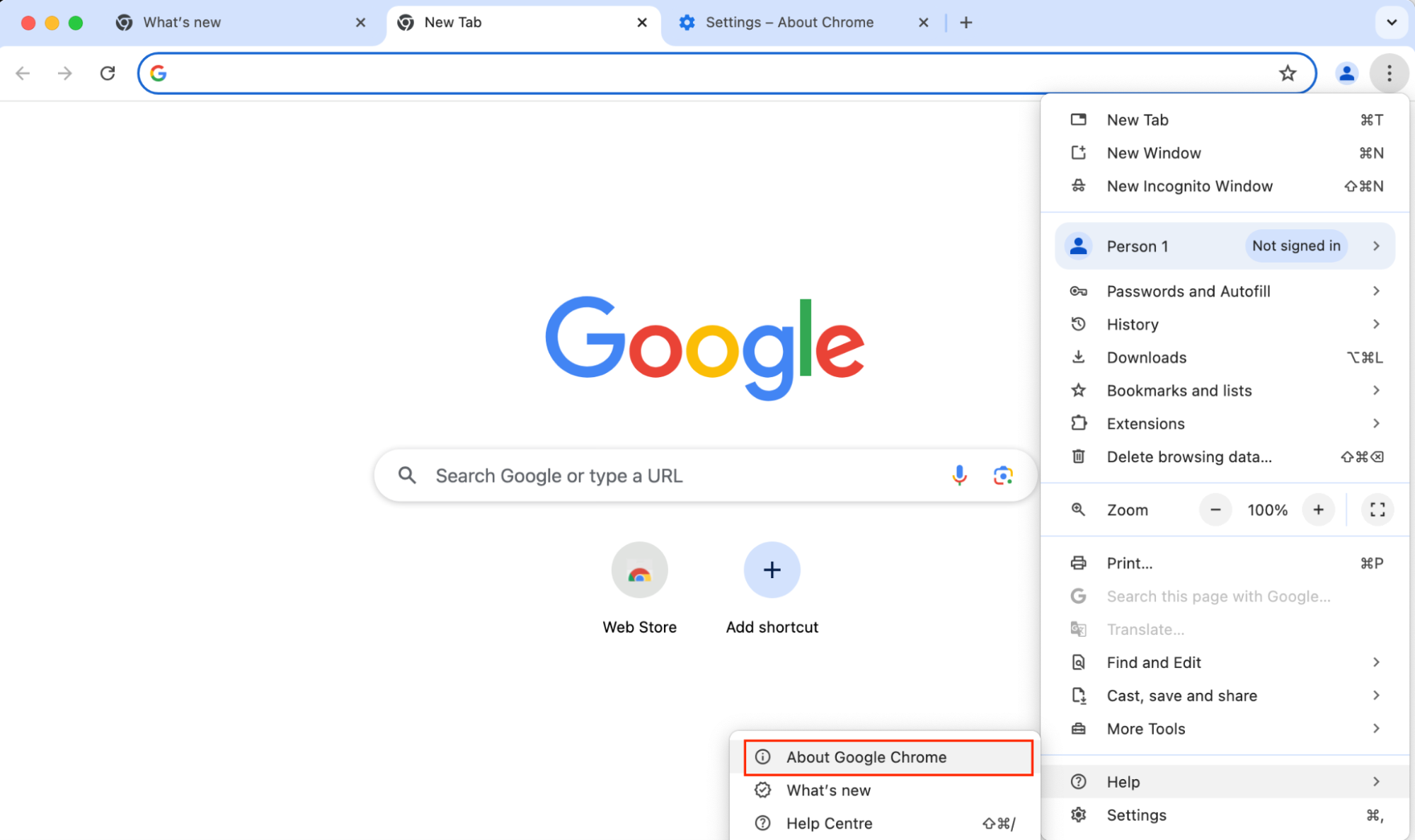The image size is (1415, 840).
Task: Click the profile avatar in the toolbar
Action: tap(1346, 73)
